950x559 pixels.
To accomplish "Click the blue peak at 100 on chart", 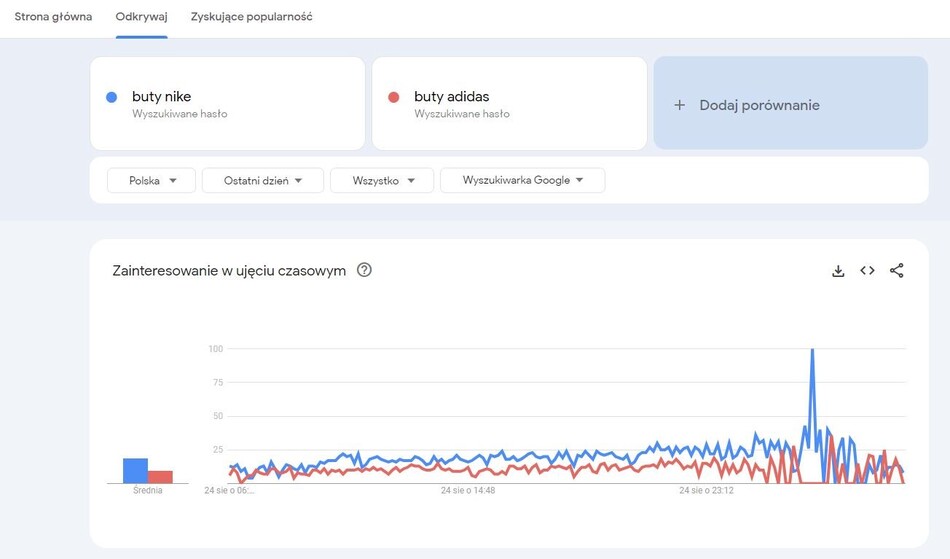I will point(812,350).
